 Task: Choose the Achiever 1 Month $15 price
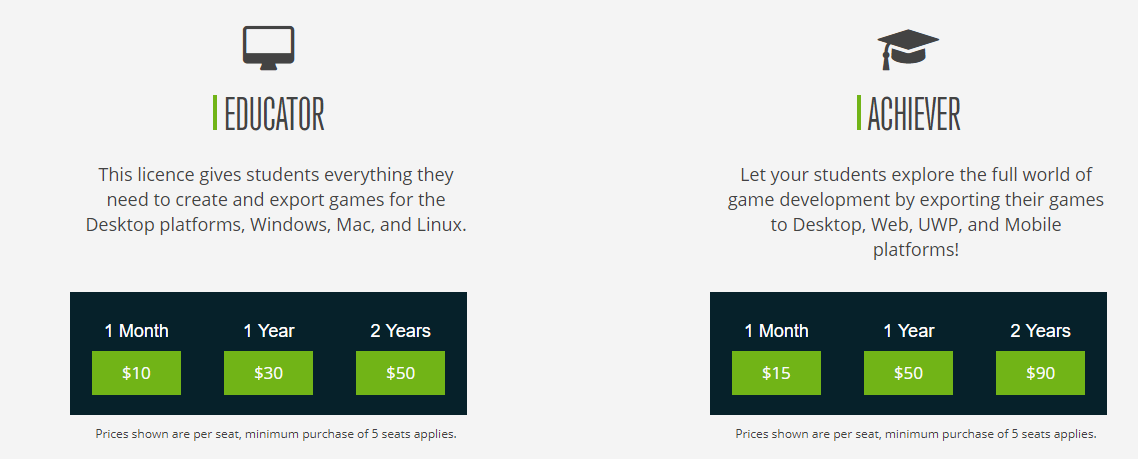pos(776,373)
